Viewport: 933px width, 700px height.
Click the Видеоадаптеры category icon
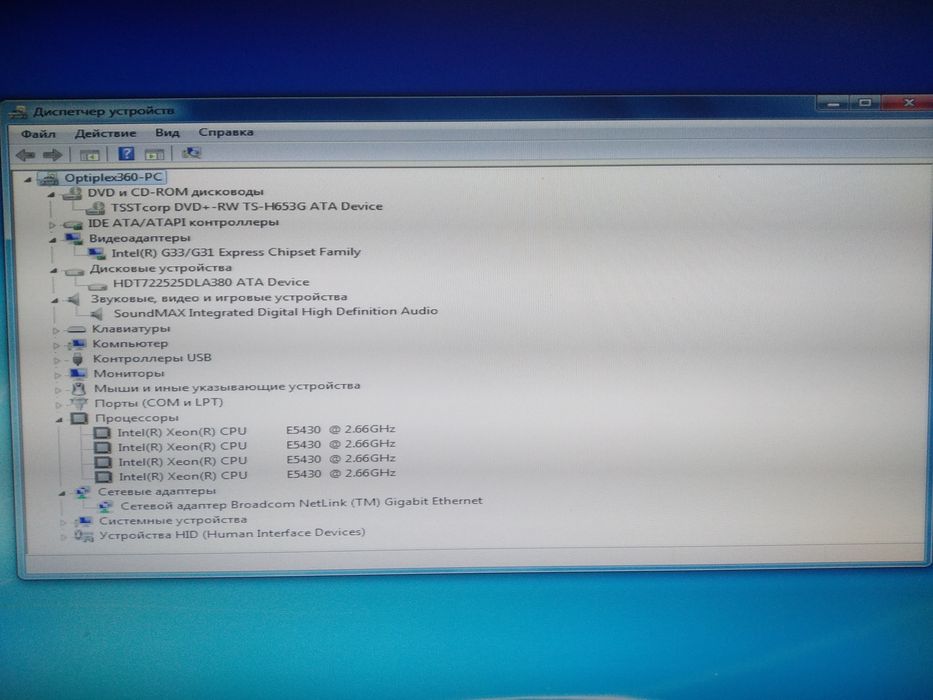click(74, 239)
